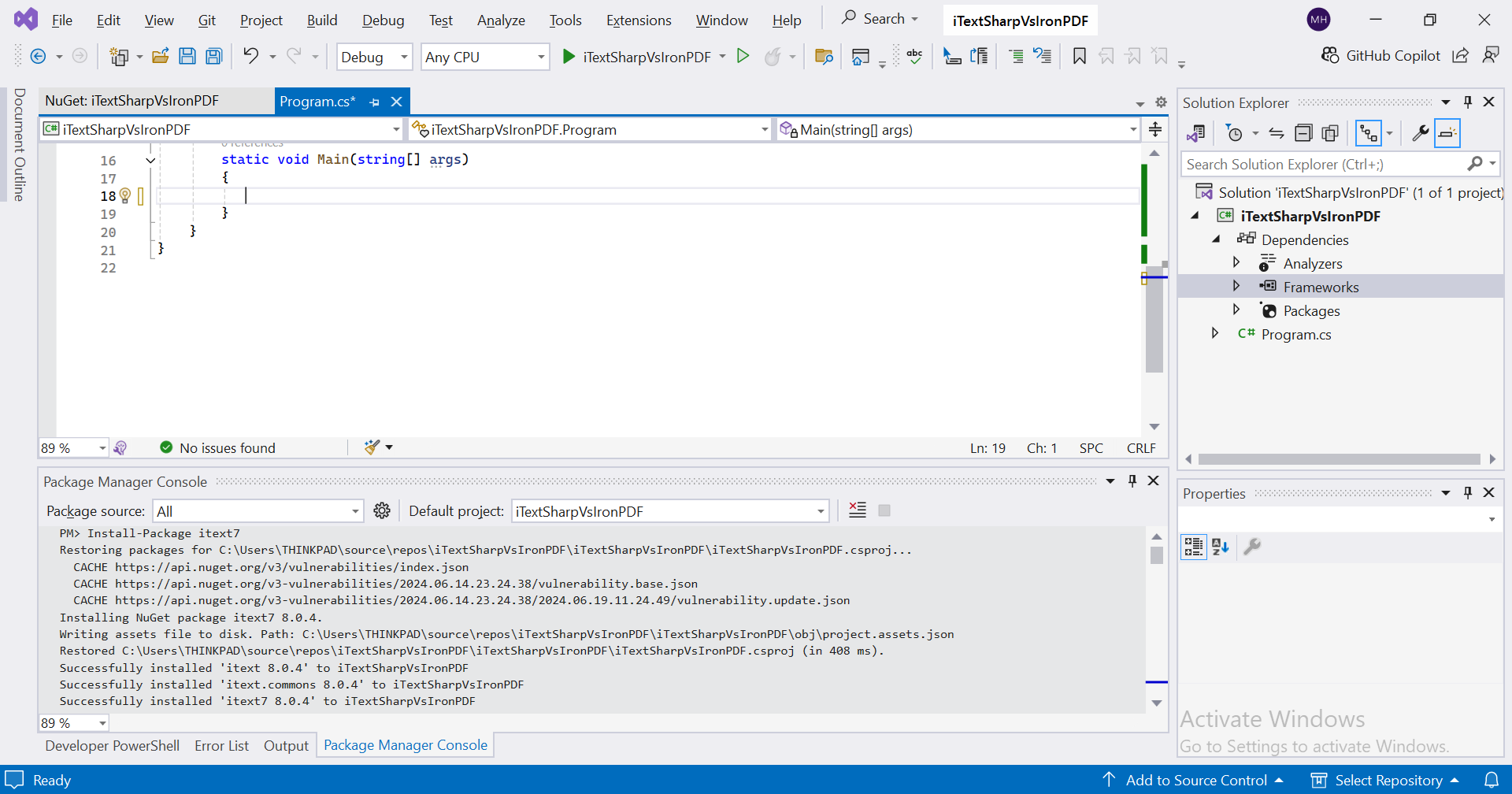Toggle Preview Selected Items in Solution Explorer
Screen dimensions: 1512x794
pyautogui.click(x=1447, y=133)
